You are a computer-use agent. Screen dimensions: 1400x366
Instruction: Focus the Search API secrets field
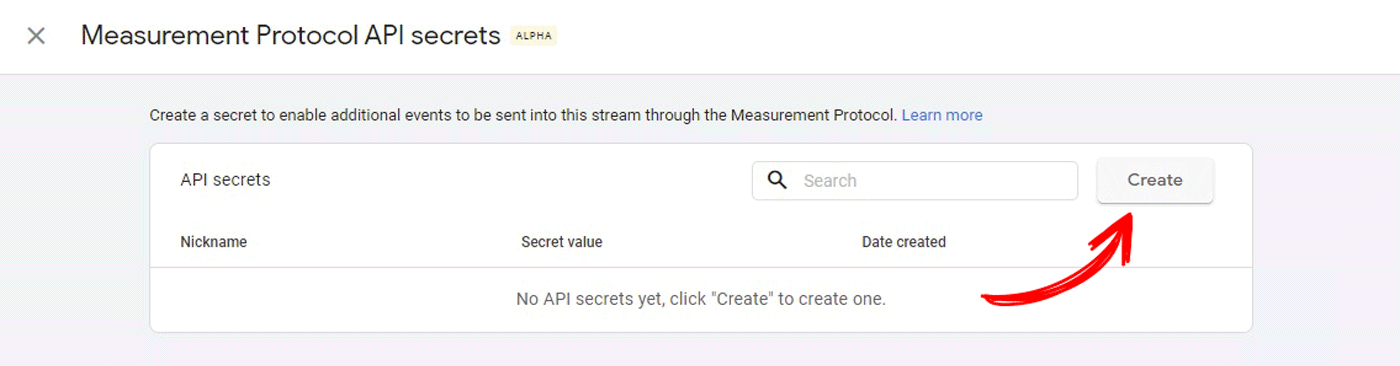(x=915, y=181)
